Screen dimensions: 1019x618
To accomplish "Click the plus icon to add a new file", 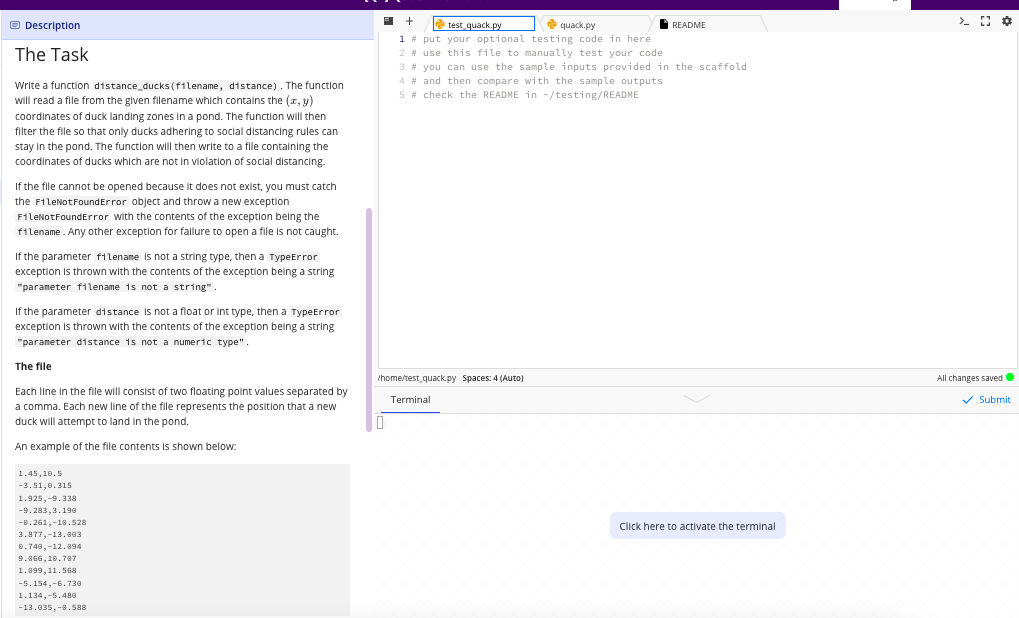I will (409, 21).
